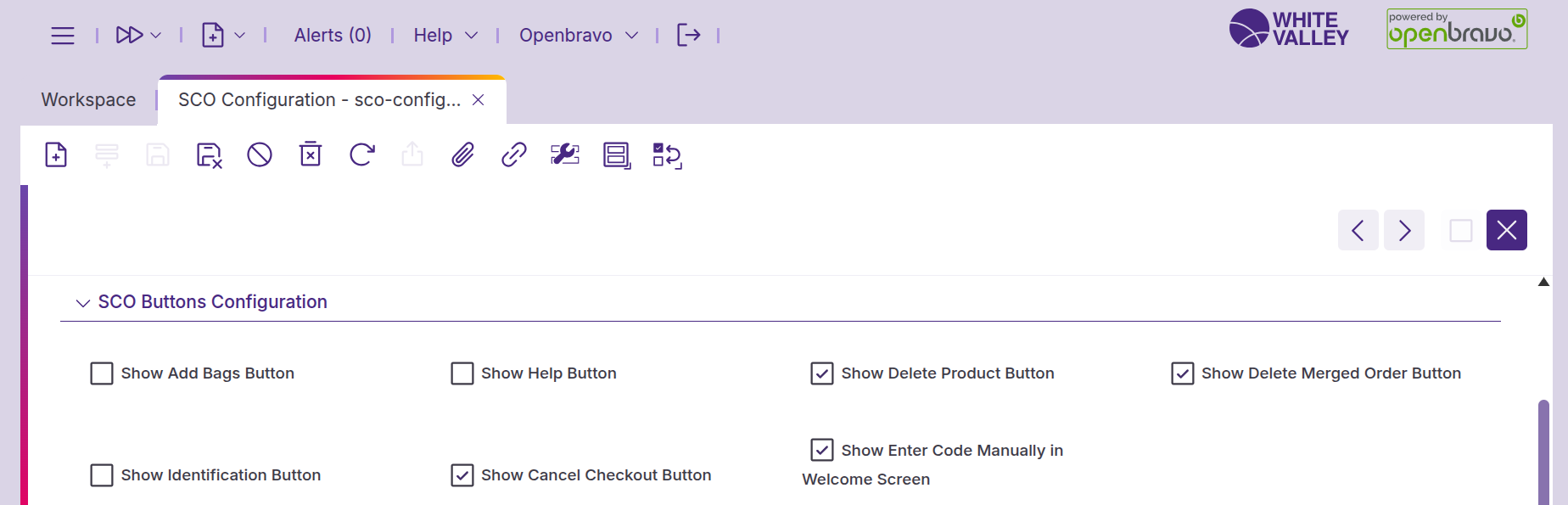Close the SCO Configuration tab

click(x=479, y=100)
